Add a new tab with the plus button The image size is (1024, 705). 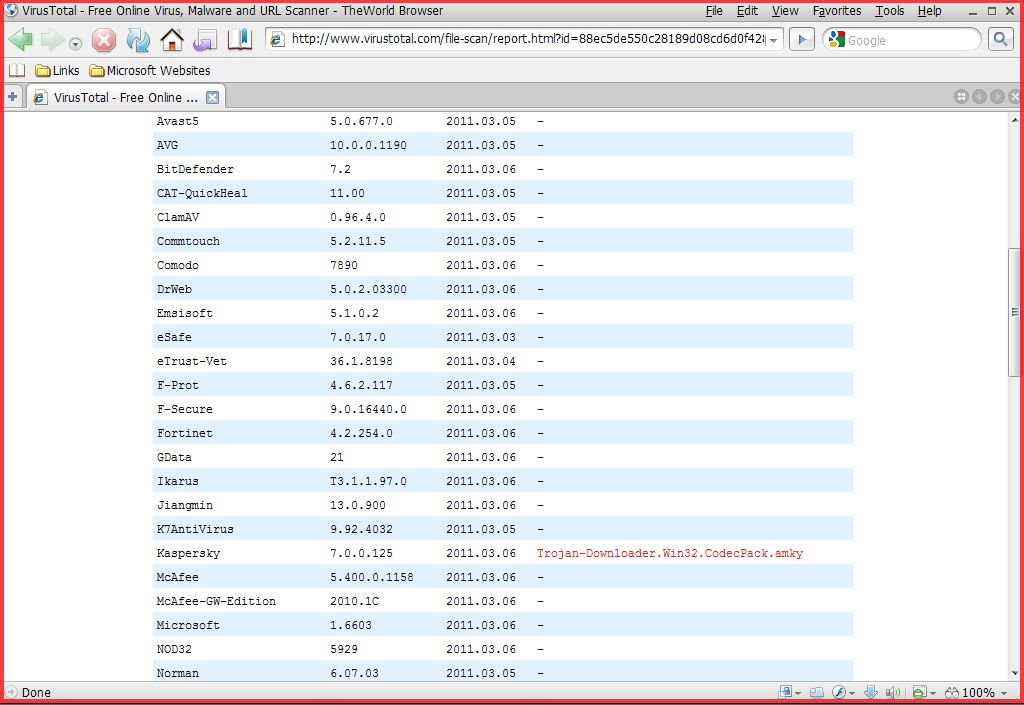tap(12, 97)
